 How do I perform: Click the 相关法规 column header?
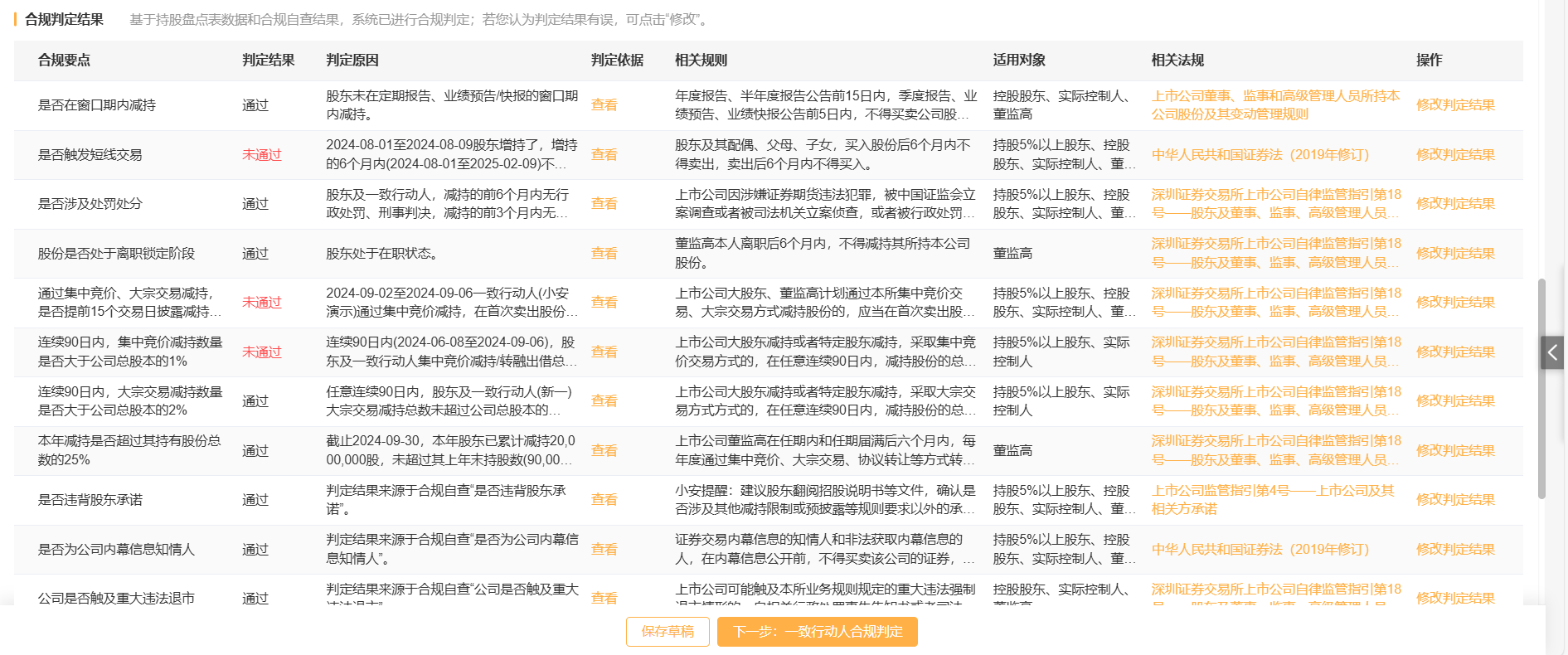click(1177, 61)
